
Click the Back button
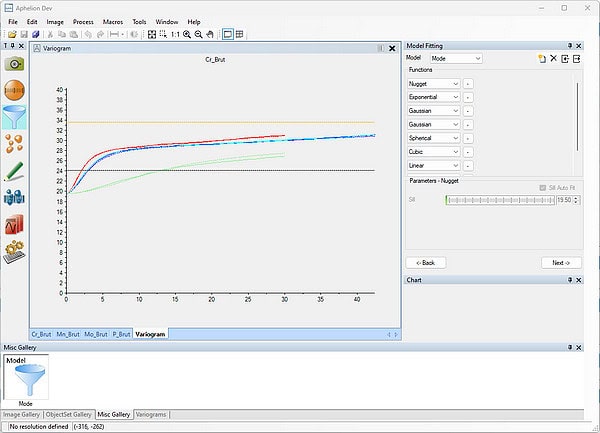426,263
